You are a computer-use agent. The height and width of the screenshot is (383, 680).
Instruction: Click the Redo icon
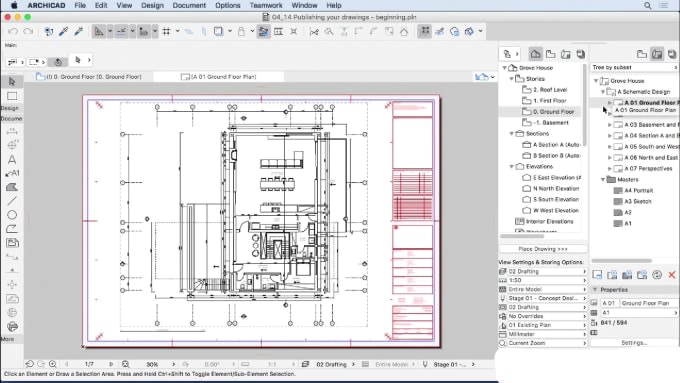coord(28,31)
